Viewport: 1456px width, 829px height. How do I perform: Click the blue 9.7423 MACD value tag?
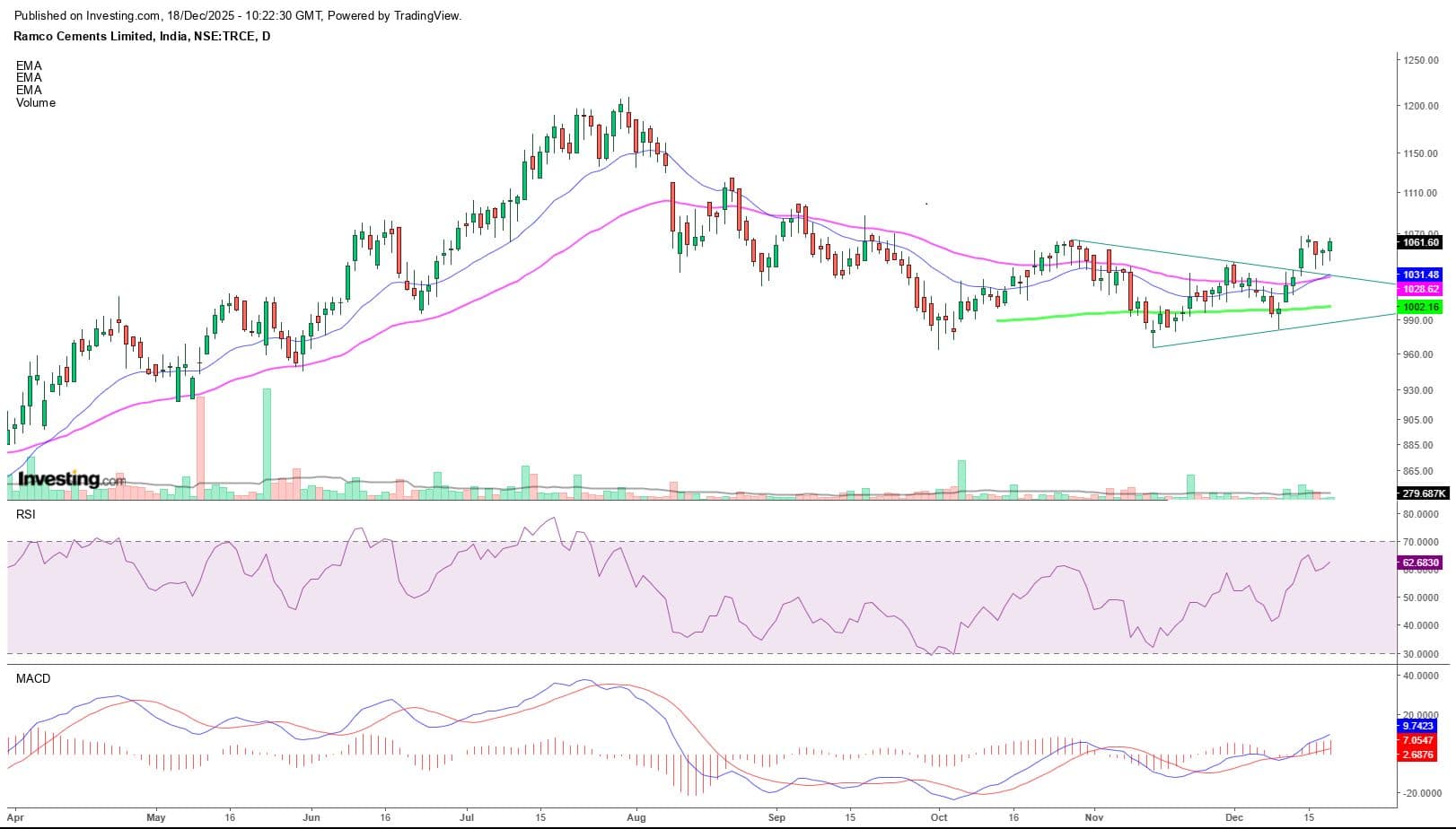pyautogui.click(x=1417, y=725)
